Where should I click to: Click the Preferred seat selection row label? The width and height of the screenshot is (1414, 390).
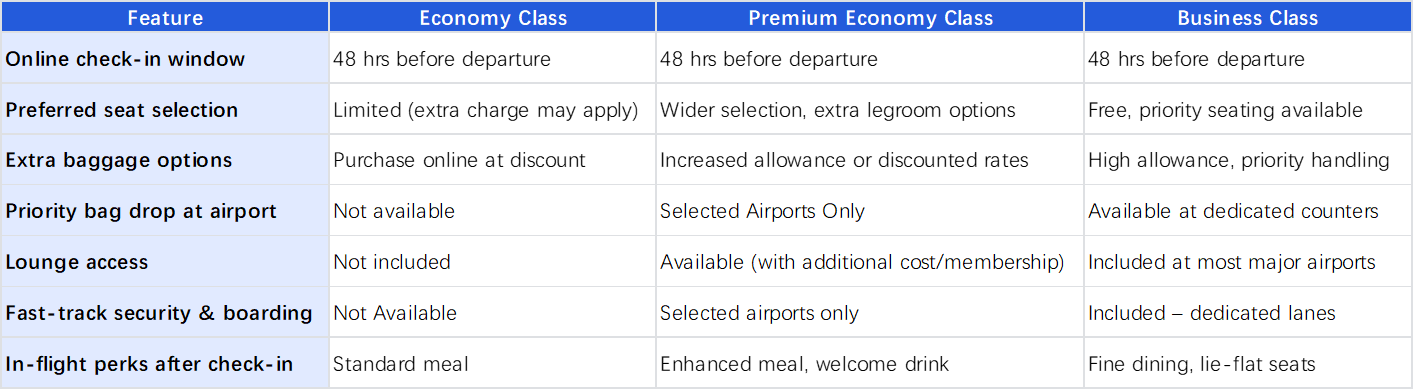tap(165, 109)
